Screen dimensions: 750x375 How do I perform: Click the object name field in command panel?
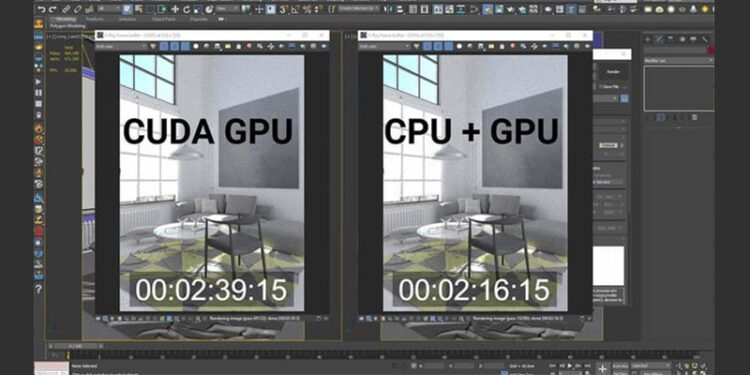click(x=675, y=51)
